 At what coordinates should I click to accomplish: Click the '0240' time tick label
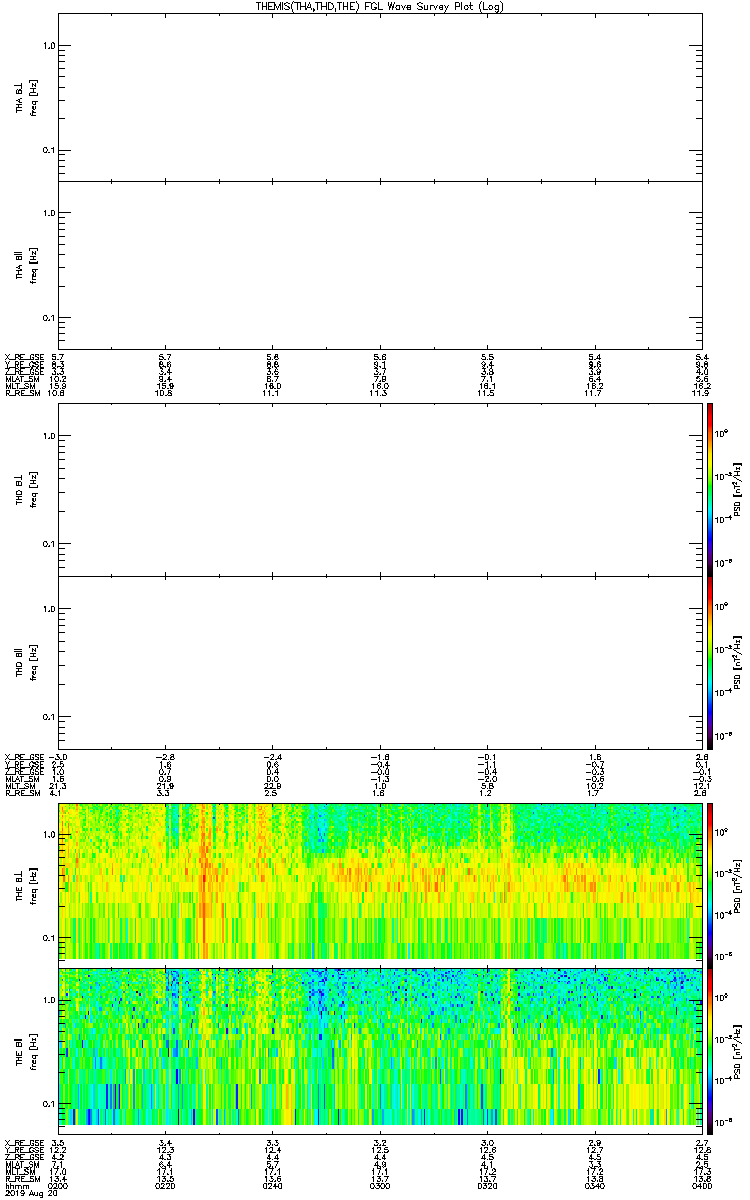273,1184
